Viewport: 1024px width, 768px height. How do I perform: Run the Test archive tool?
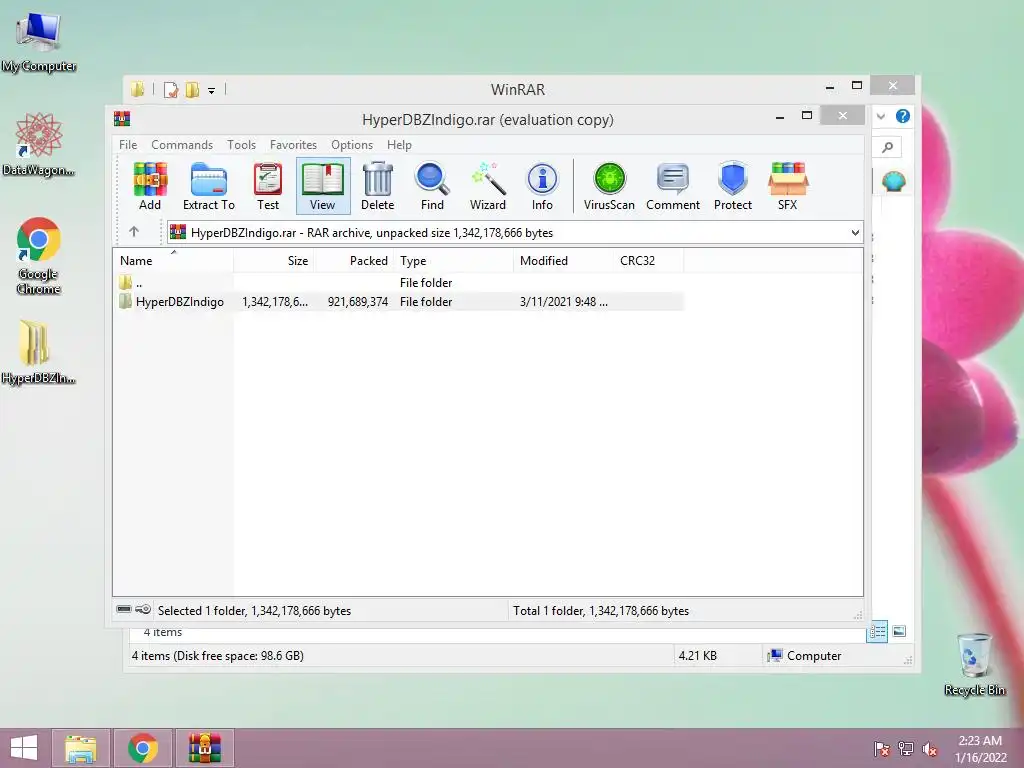click(268, 186)
